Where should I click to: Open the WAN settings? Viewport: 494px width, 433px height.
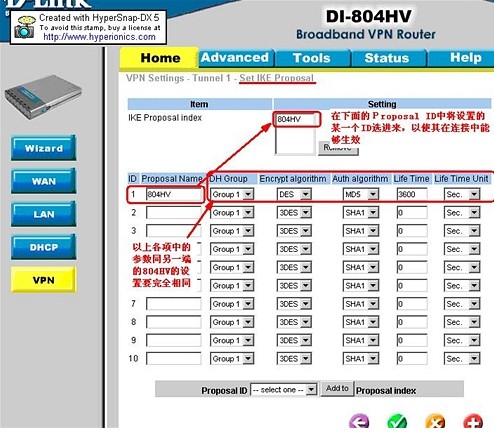pos(43,181)
